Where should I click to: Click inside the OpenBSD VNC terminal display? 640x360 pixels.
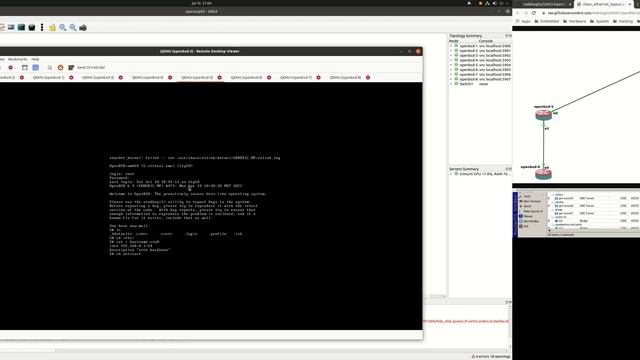[x=211, y=206]
